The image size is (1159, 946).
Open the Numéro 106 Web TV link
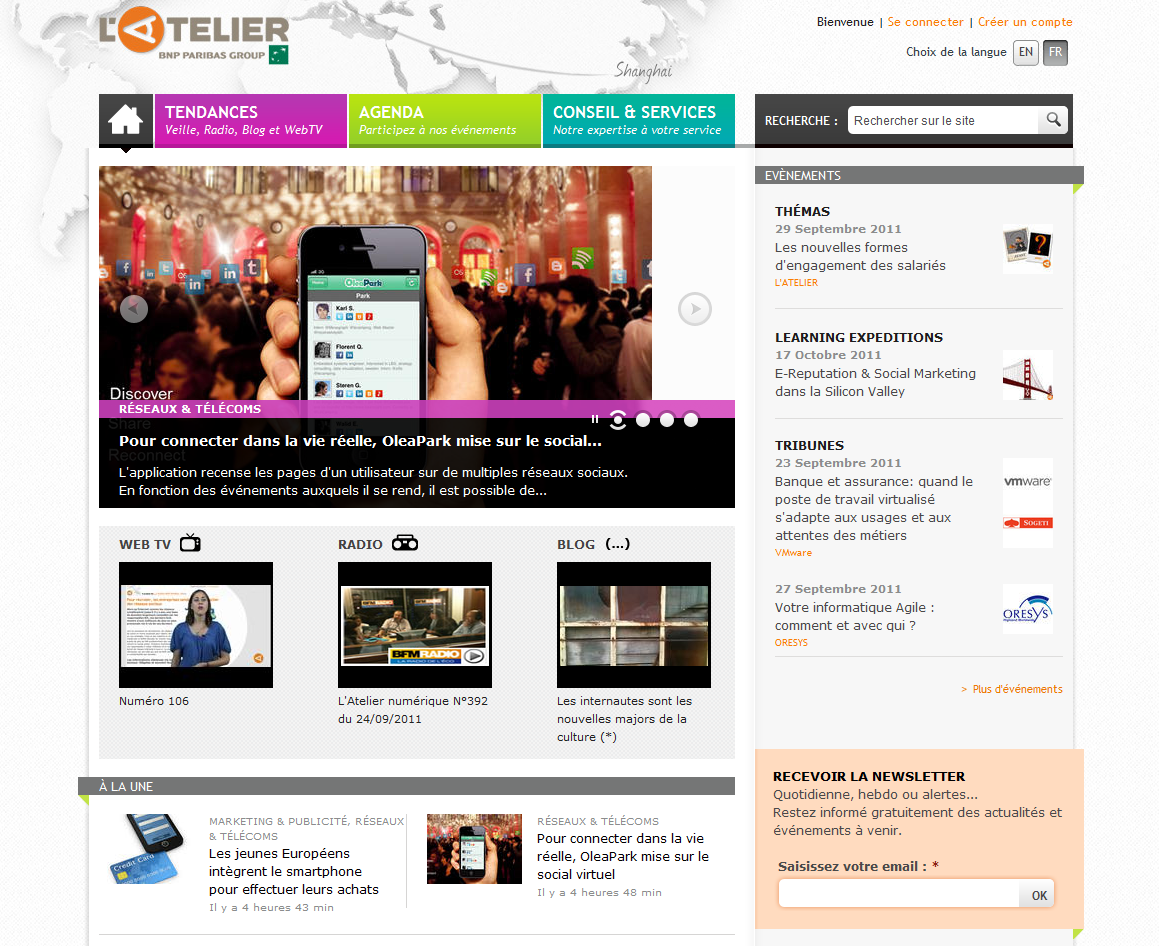pos(154,701)
